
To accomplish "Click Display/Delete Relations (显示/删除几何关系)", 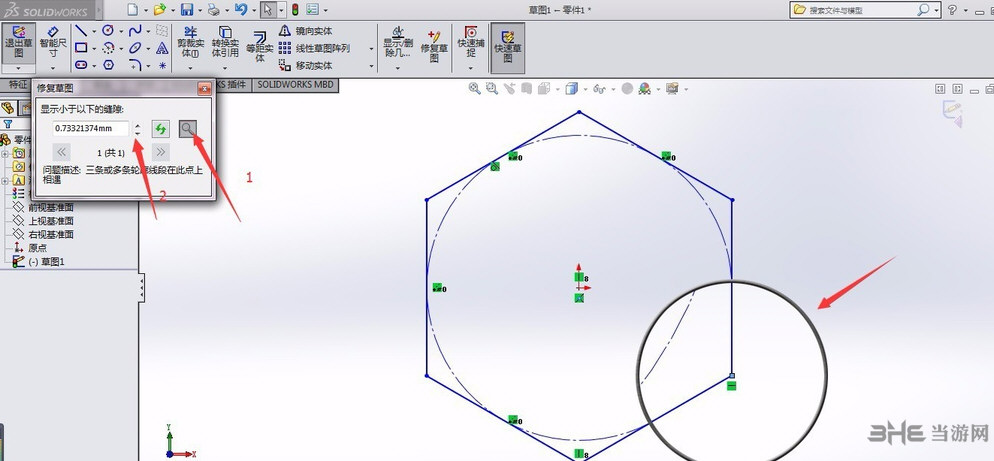I will click(397, 42).
